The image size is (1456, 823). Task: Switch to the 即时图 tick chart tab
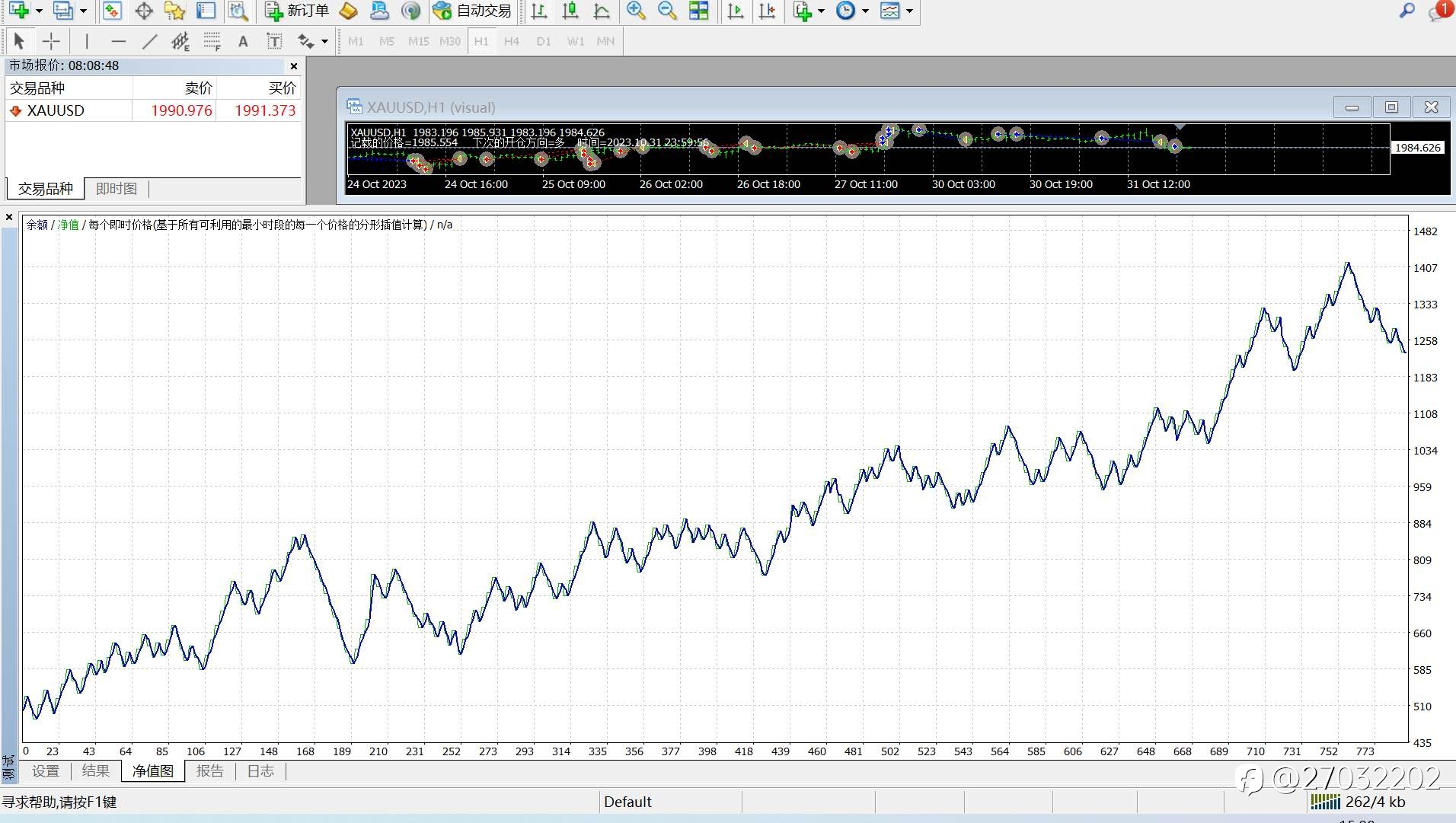[x=117, y=189]
